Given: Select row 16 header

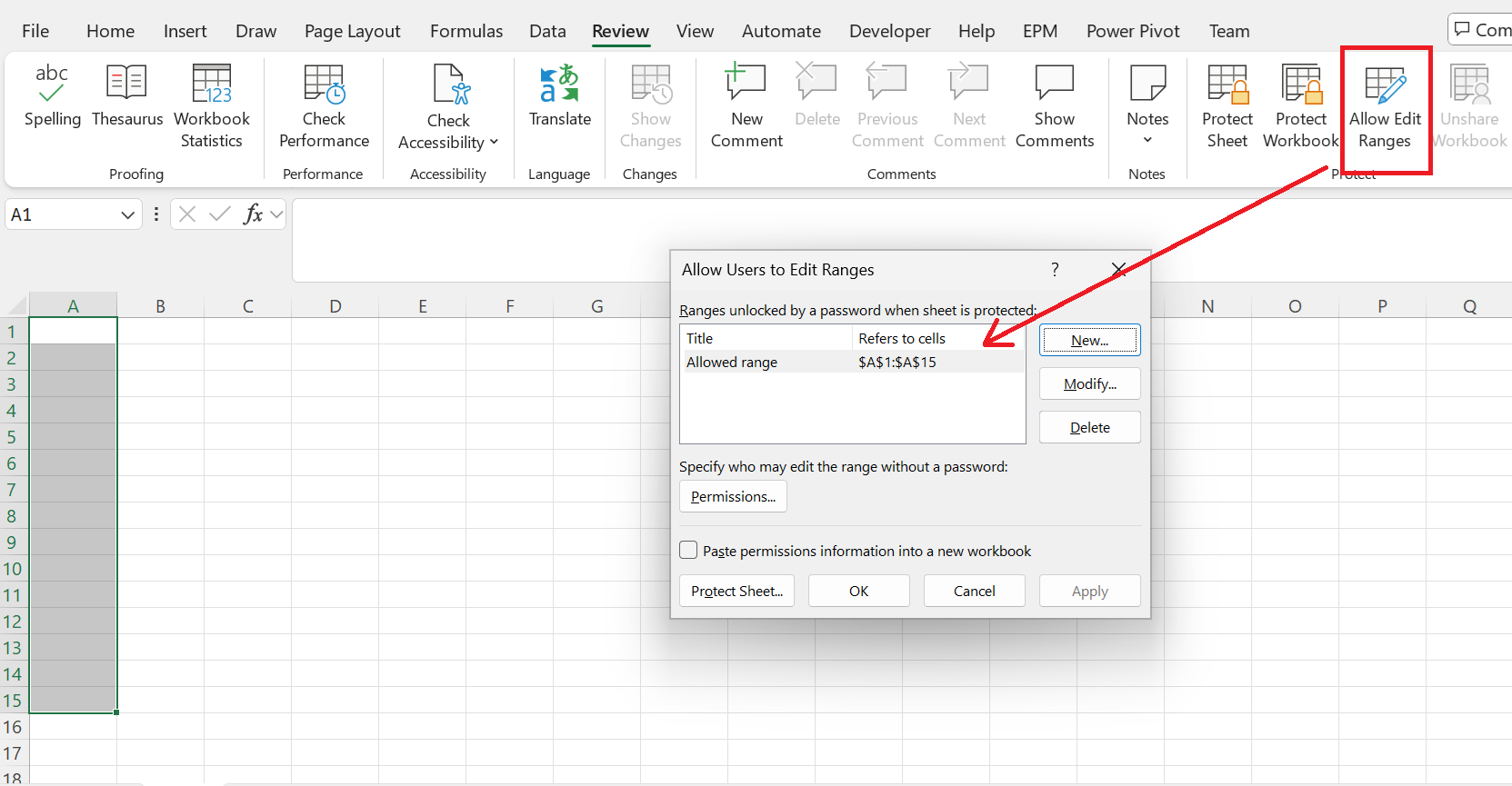Looking at the screenshot, I should pos(13,727).
